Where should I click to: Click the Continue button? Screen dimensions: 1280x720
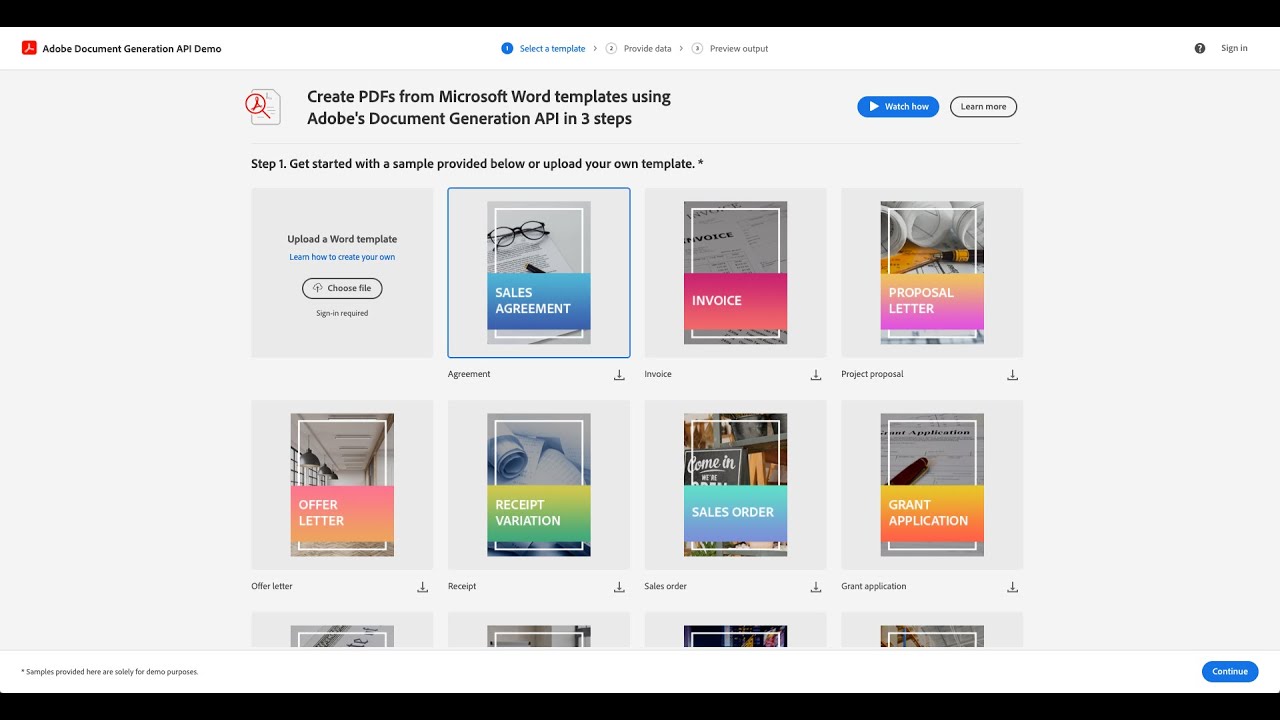[x=1230, y=672]
